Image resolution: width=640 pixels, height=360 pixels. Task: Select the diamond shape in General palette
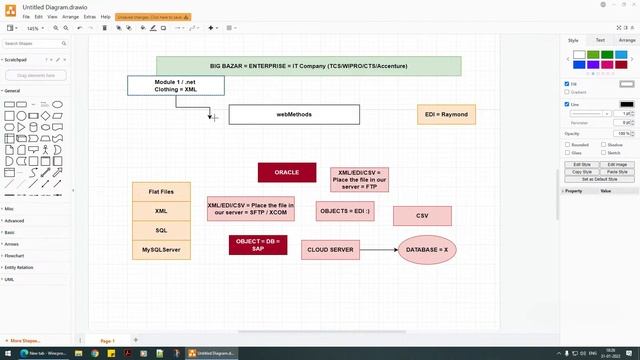click(45, 116)
